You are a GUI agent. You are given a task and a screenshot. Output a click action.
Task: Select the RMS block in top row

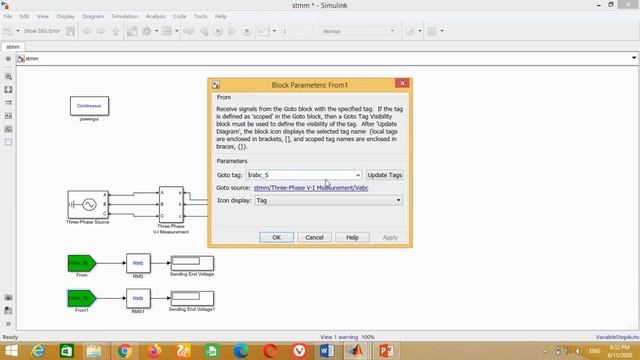click(138, 263)
